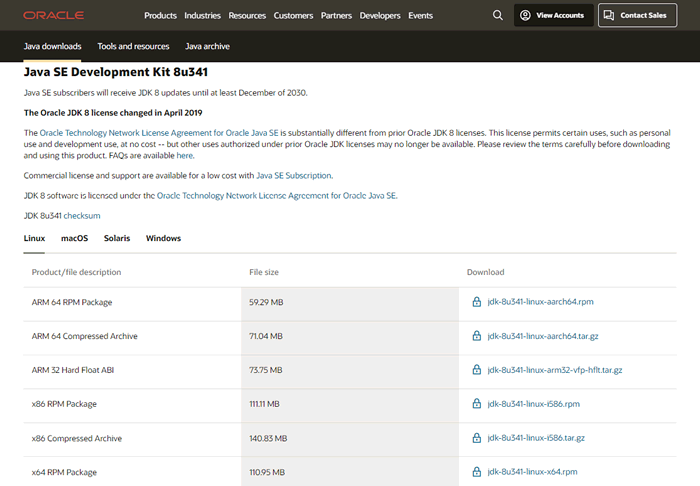Open first Oracle Technology Network License Agreement link
700x486 pixels.
159,133
